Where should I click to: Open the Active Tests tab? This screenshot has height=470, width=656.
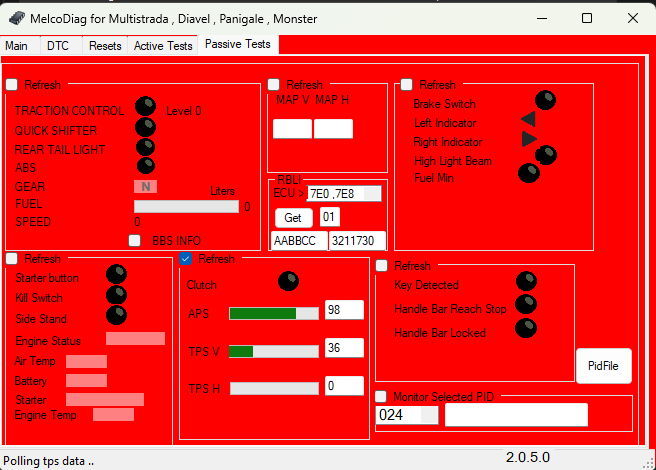coord(163,45)
